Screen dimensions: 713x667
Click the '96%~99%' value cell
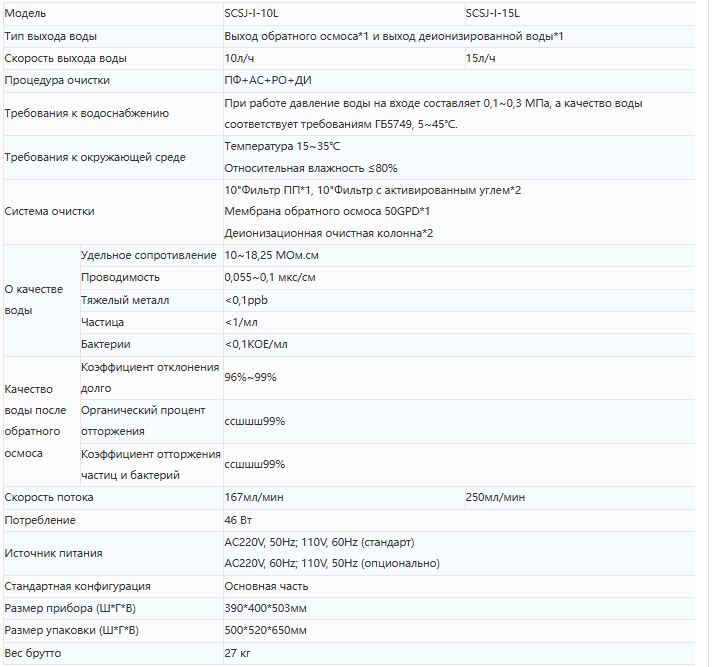pyautogui.click(x=250, y=377)
